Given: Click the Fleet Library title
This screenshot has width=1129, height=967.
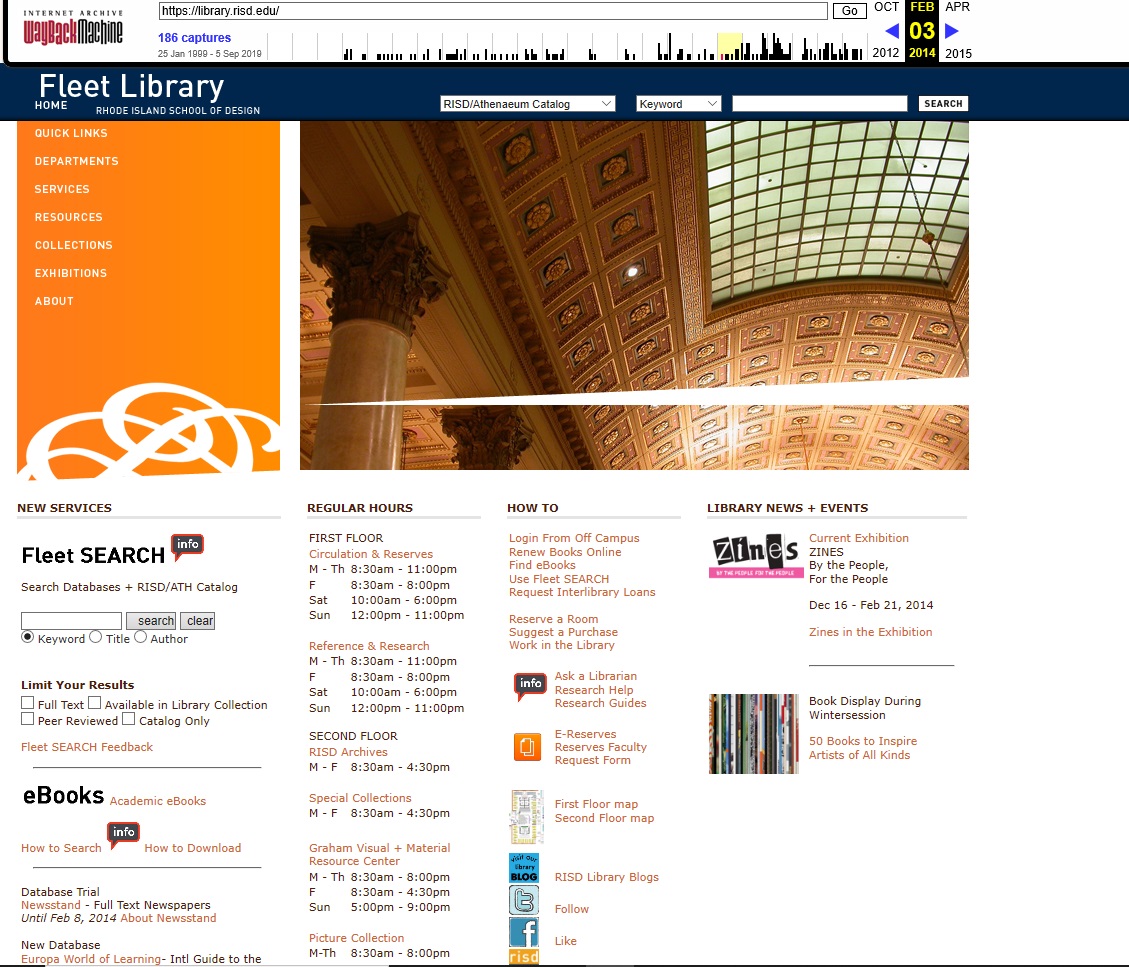Looking at the screenshot, I should (x=131, y=86).
